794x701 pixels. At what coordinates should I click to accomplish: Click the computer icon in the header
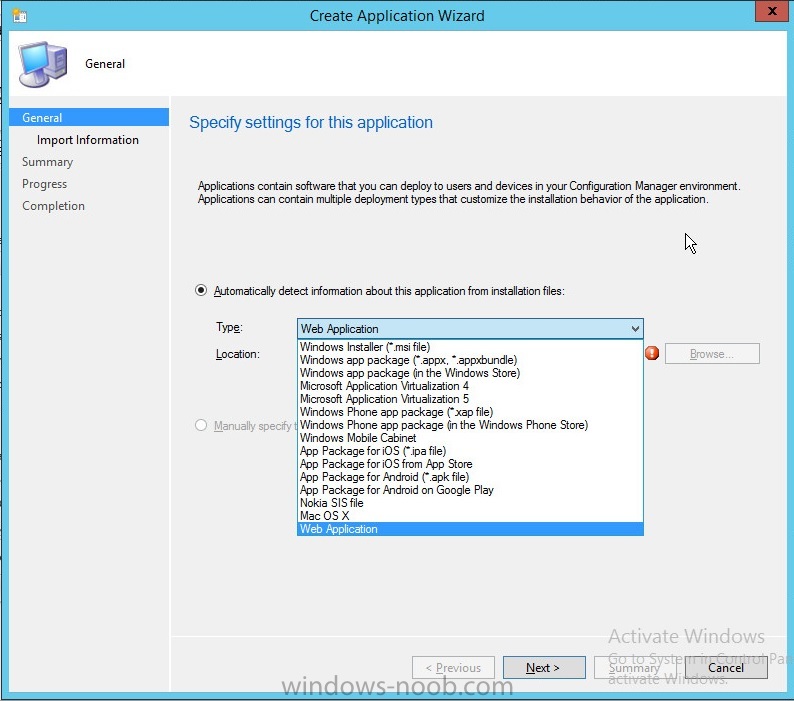coord(43,64)
